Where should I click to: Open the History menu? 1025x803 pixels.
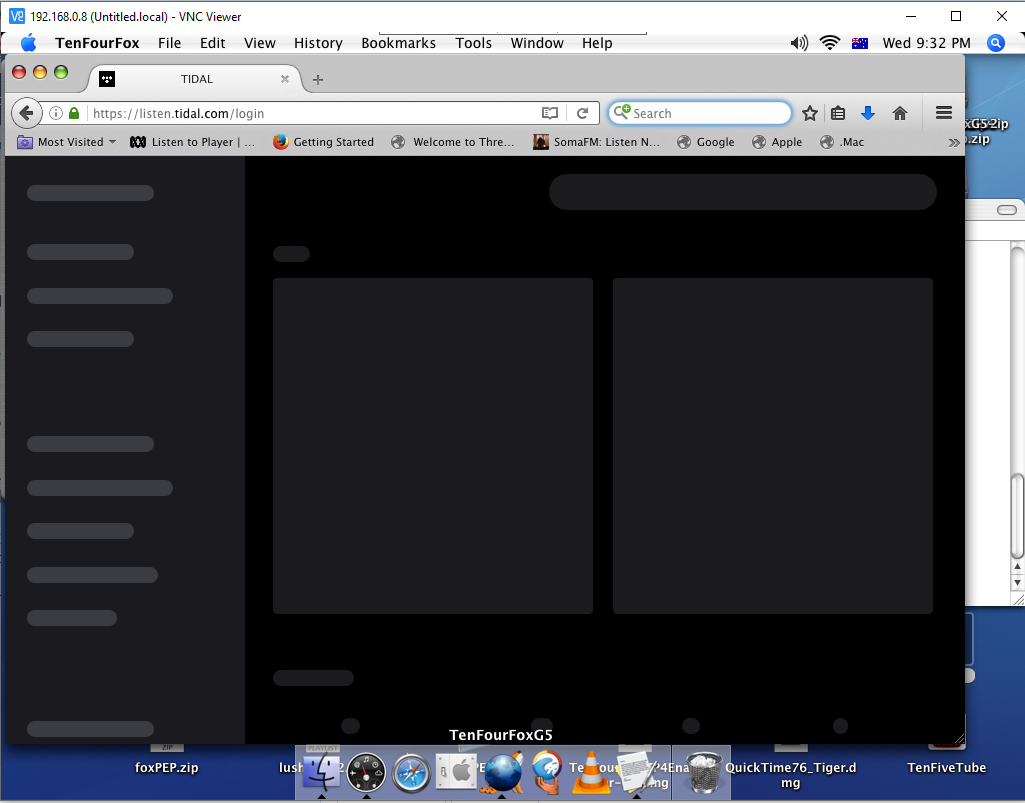coord(318,43)
